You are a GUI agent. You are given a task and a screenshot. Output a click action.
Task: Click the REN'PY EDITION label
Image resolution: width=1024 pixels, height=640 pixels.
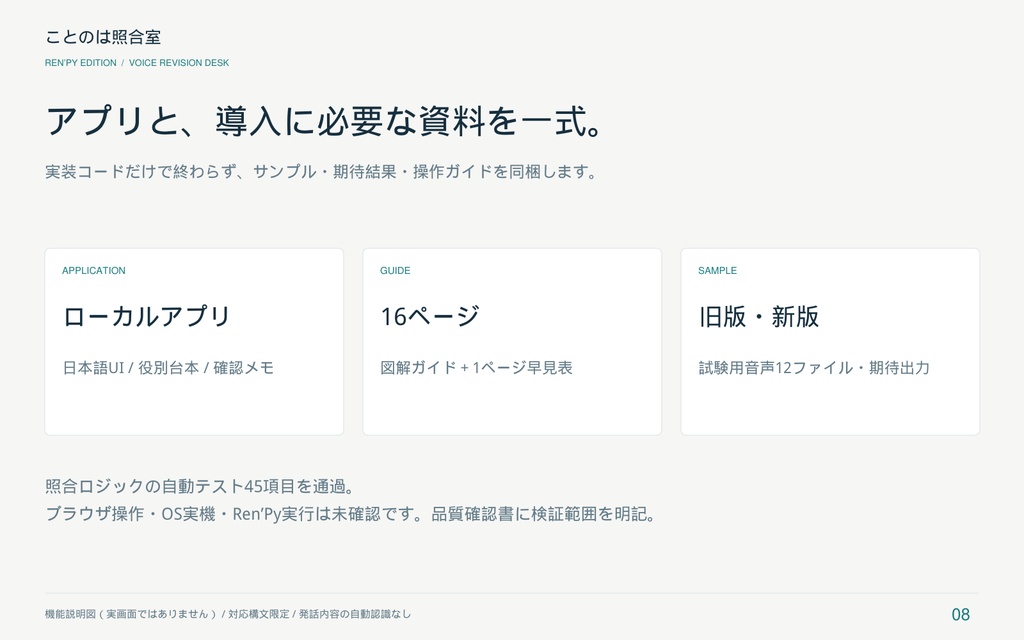(x=80, y=63)
